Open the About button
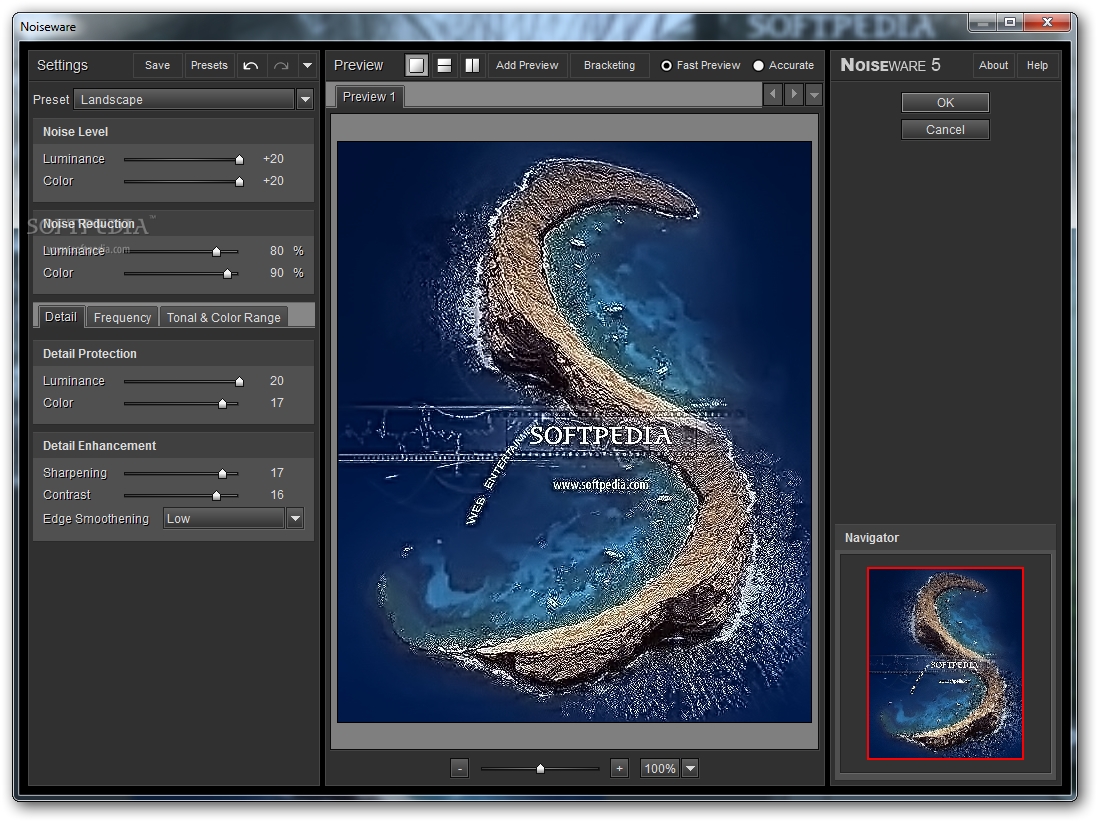The width and height of the screenshot is (1098, 822). [994, 65]
